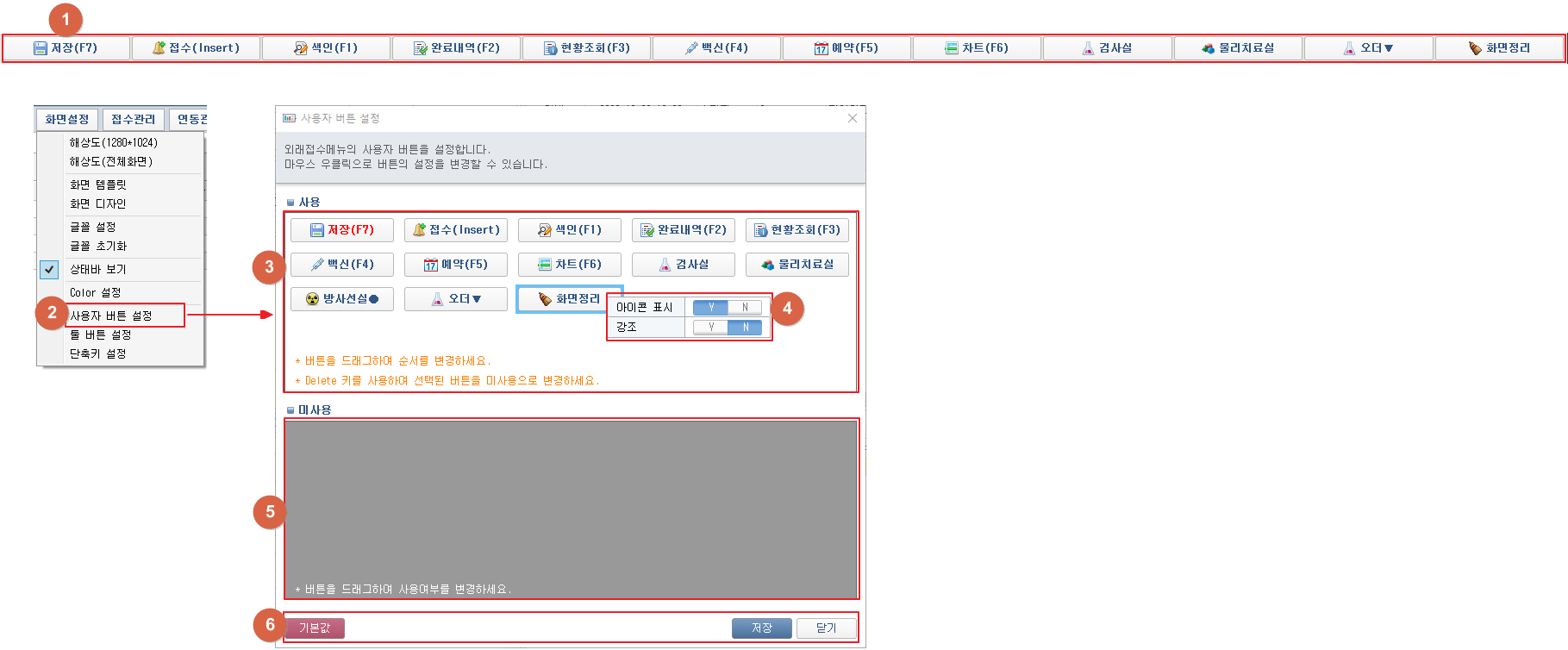Click the 예약(F5) calendar icon in top toolbar

point(821,48)
